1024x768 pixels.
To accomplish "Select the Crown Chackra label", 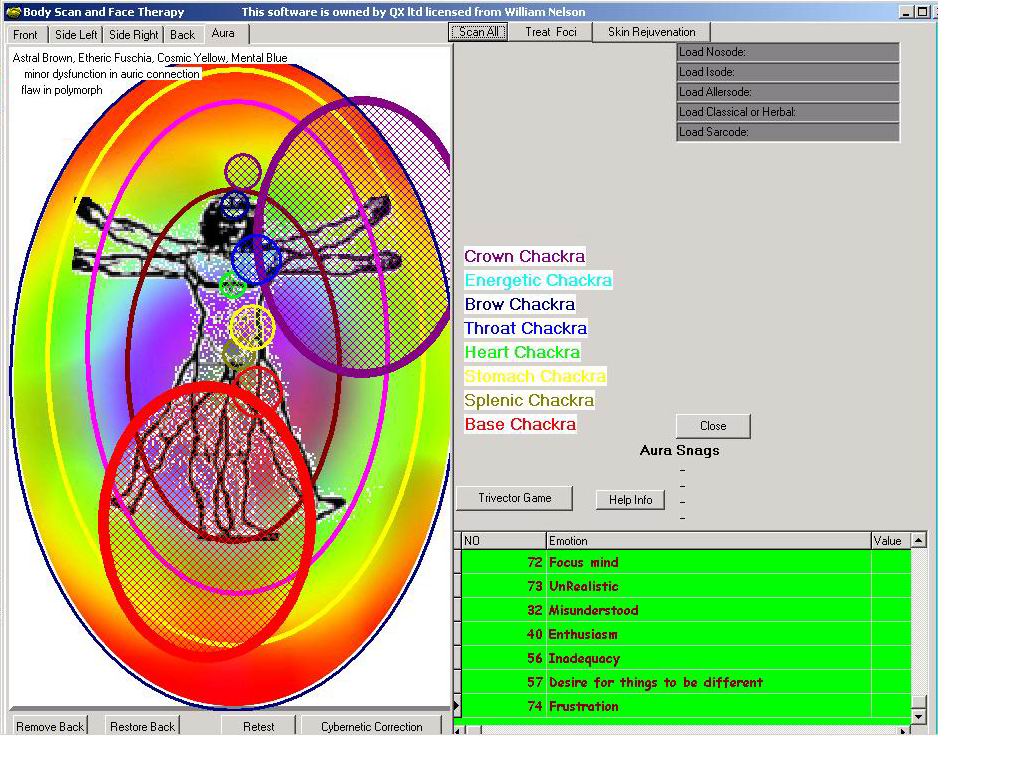I will (524, 256).
